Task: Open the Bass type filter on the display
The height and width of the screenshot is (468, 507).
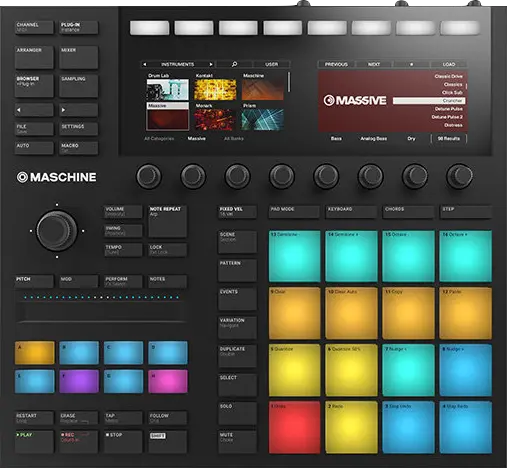Action: pyautogui.click(x=336, y=138)
